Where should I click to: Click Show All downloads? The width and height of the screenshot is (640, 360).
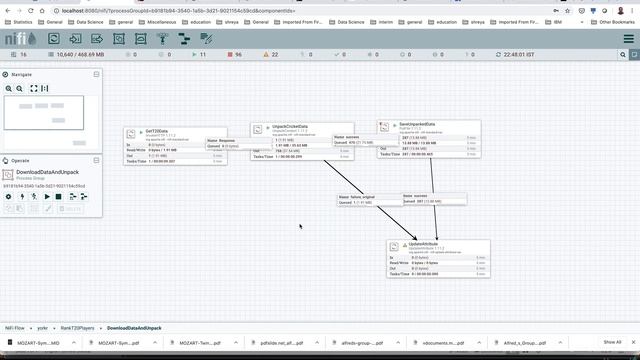612,342
